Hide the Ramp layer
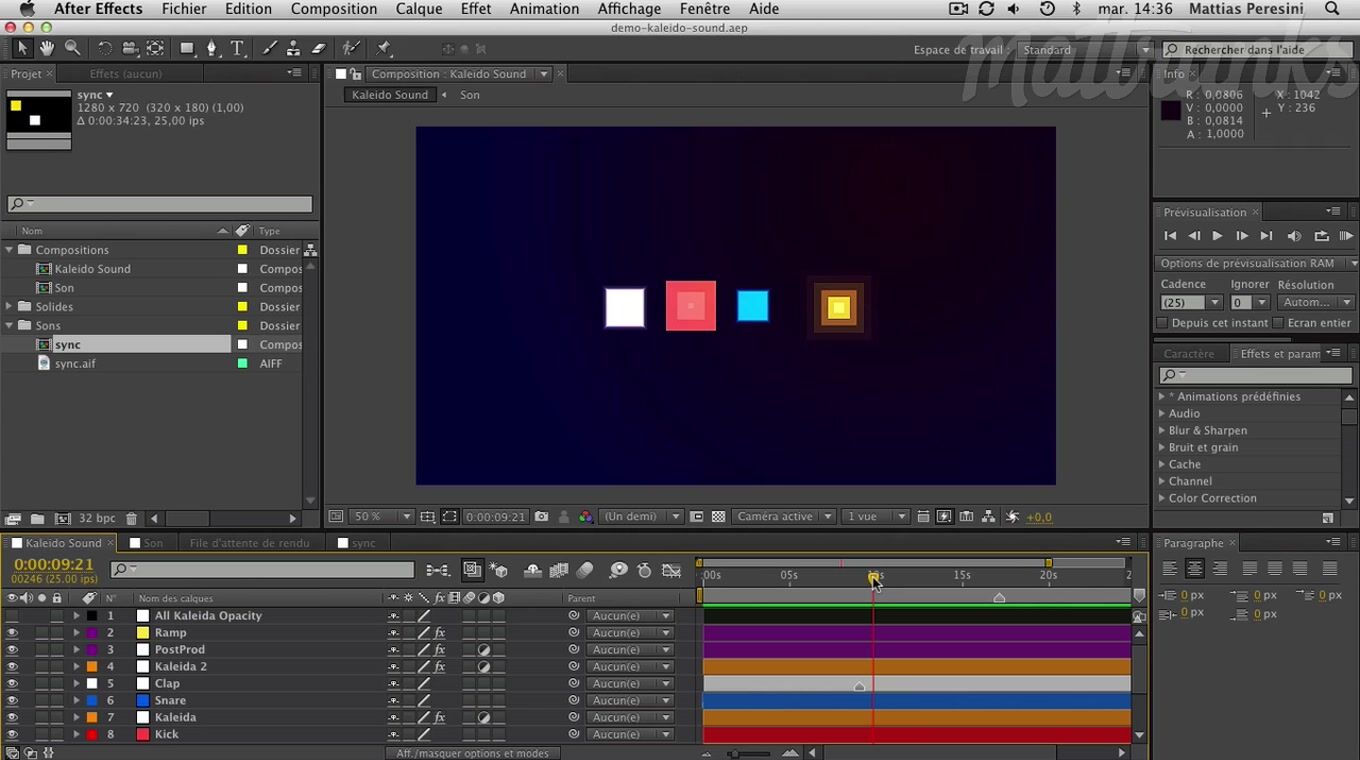Viewport: 1360px width, 760px height. pos(12,633)
